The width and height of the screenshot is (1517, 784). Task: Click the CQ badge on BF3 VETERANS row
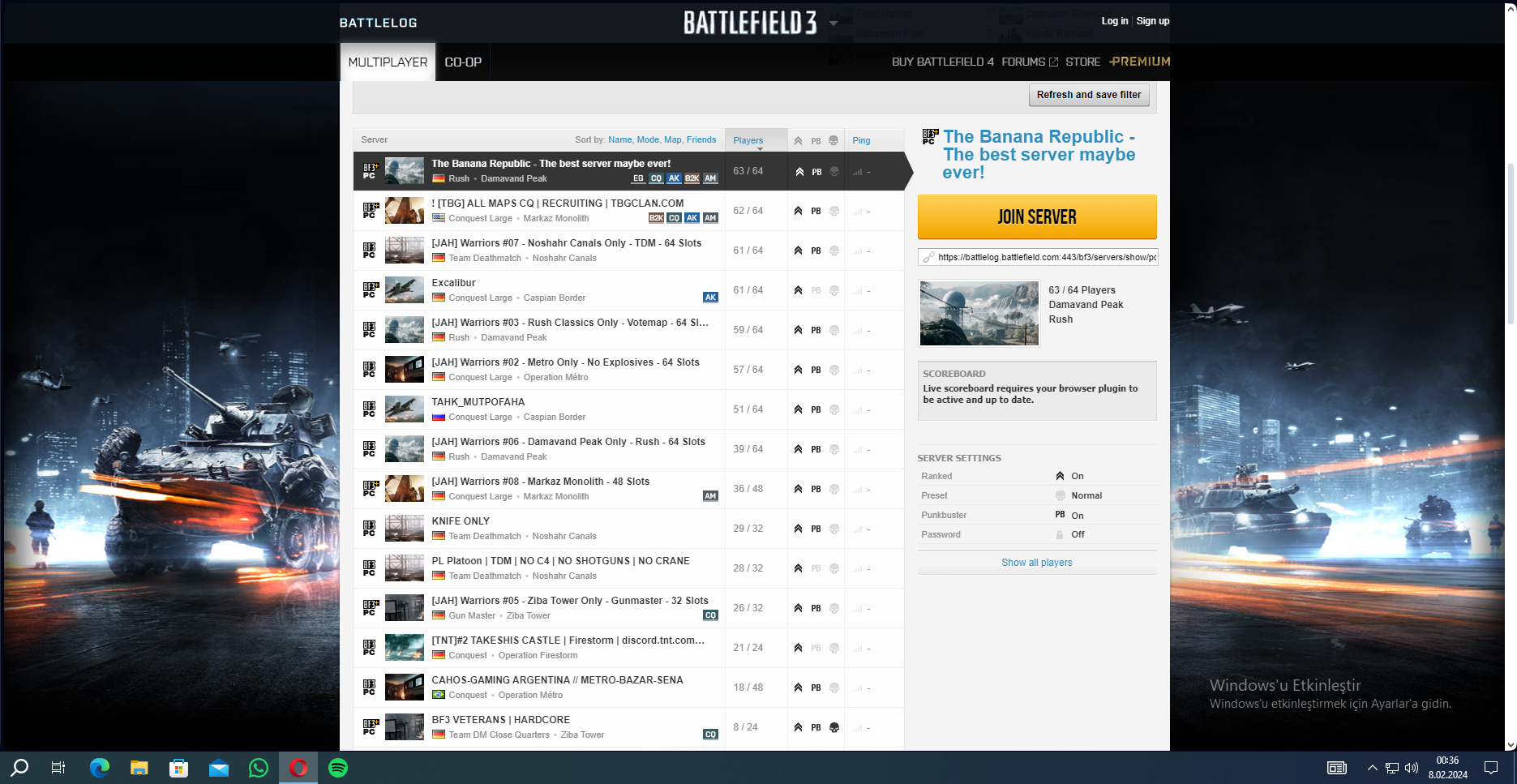pos(710,735)
